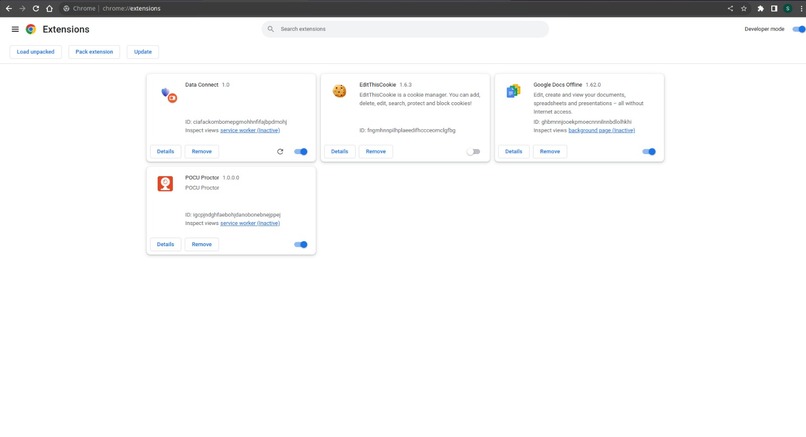Click the Google Docs Offline icon

click(513, 91)
